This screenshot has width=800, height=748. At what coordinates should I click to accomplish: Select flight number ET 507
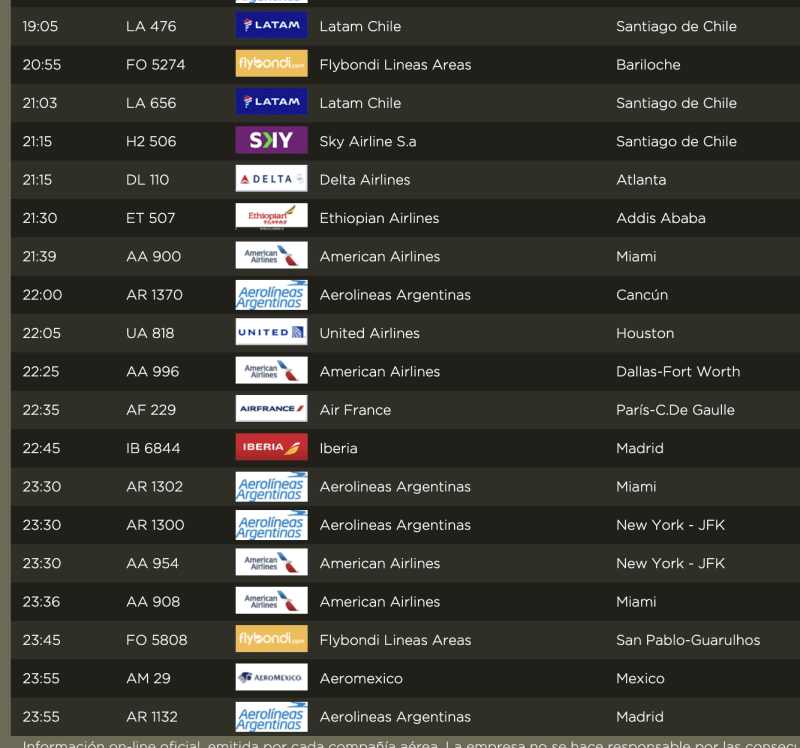coord(151,218)
